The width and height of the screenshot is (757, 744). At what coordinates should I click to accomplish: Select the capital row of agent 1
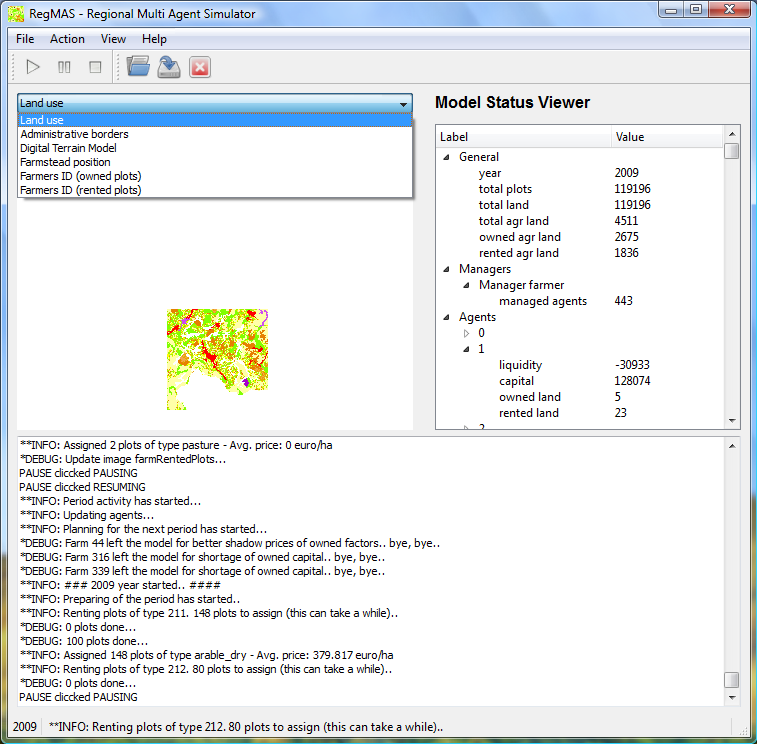(579, 380)
